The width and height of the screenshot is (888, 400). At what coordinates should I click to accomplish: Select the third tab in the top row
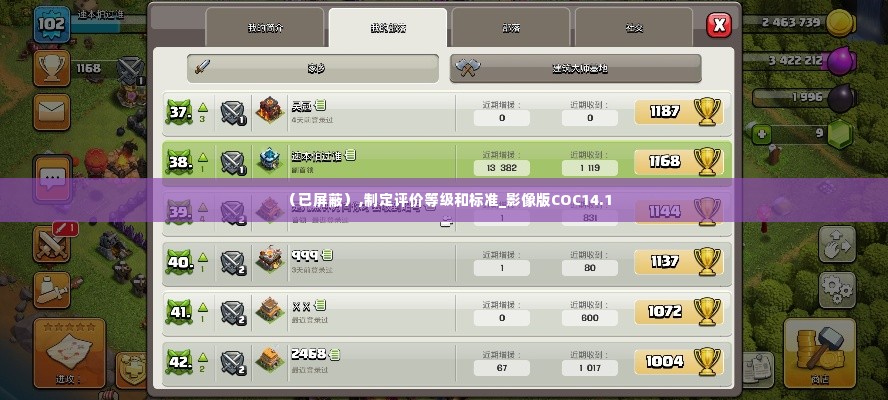pos(511,28)
